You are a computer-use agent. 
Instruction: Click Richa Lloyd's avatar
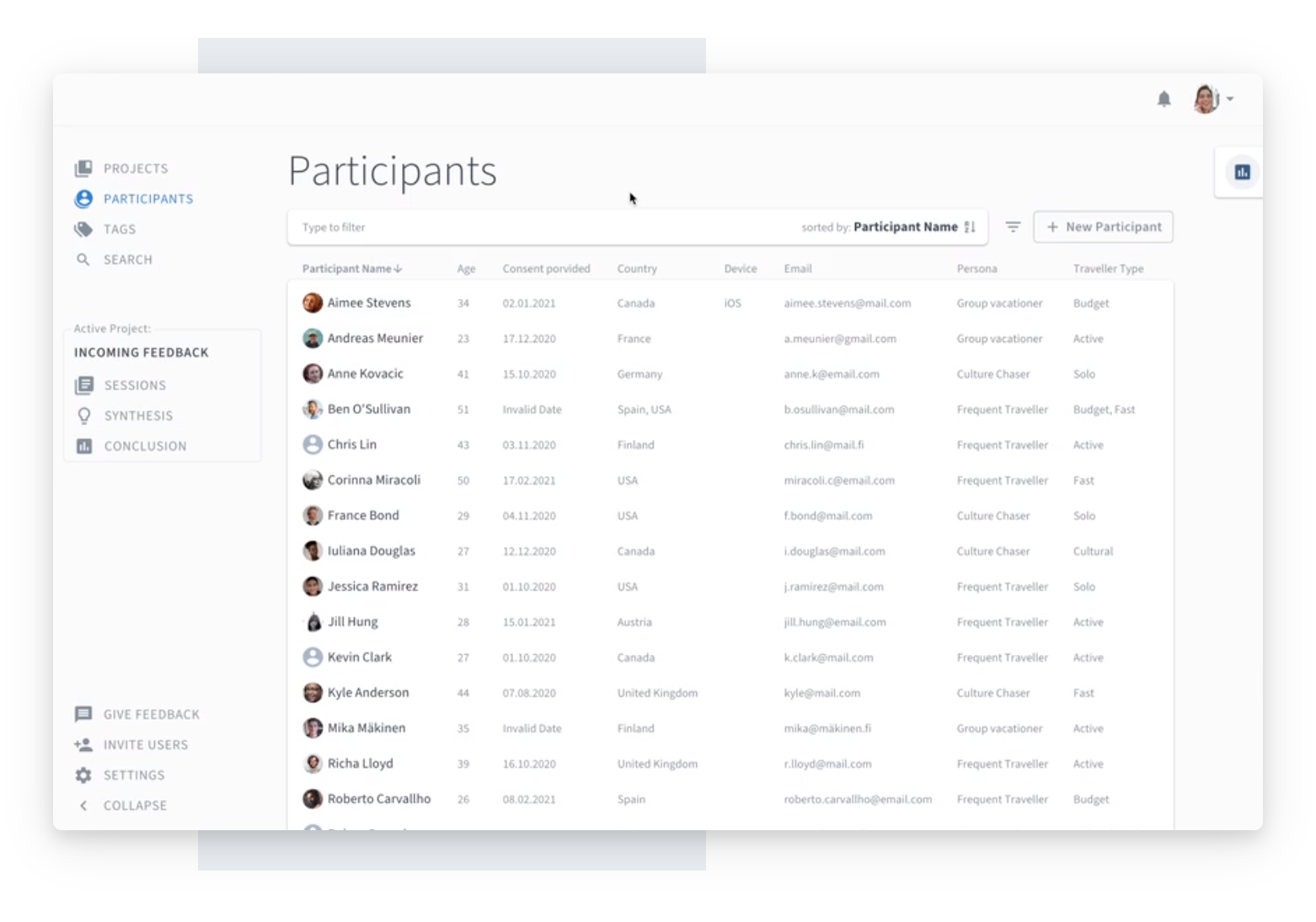tap(313, 763)
